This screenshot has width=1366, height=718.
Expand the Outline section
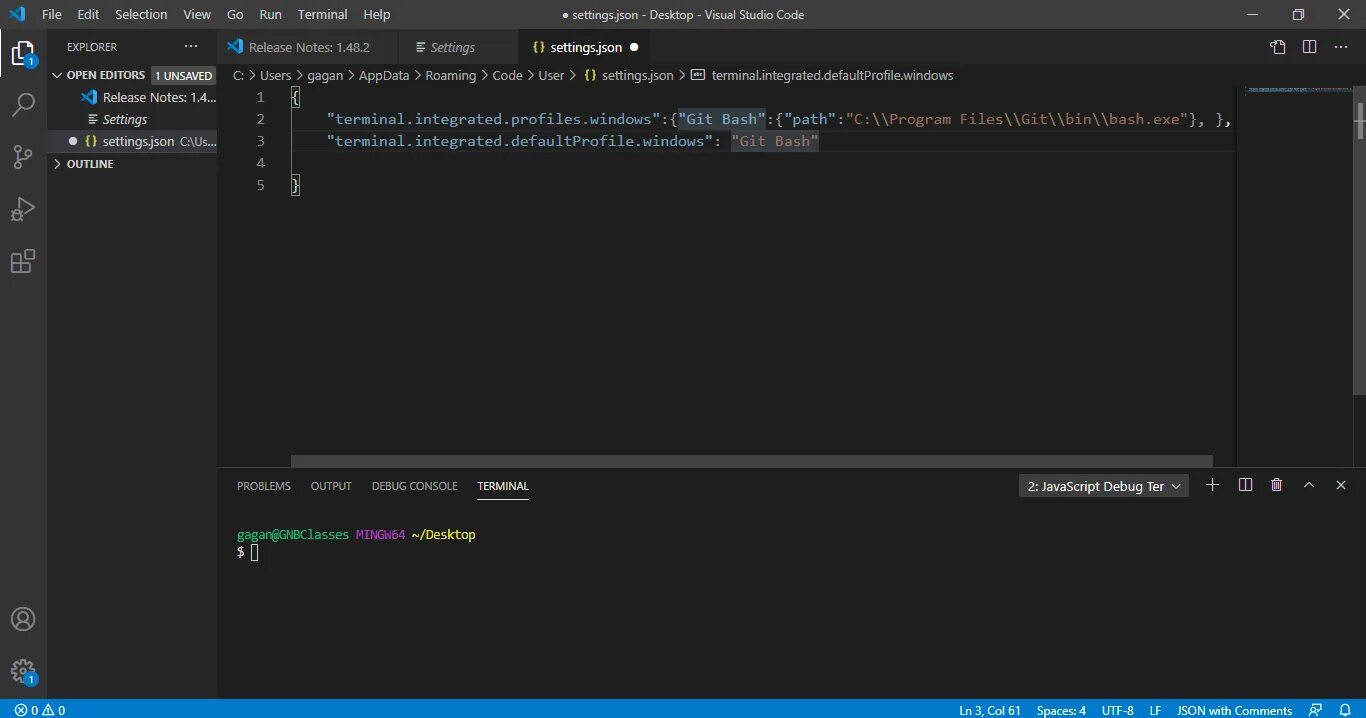click(57, 164)
